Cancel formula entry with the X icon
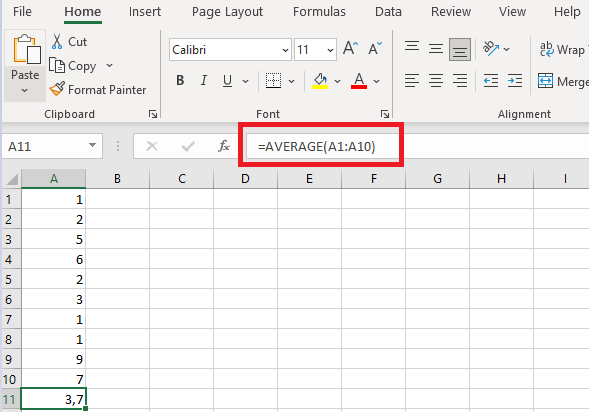 (152, 146)
